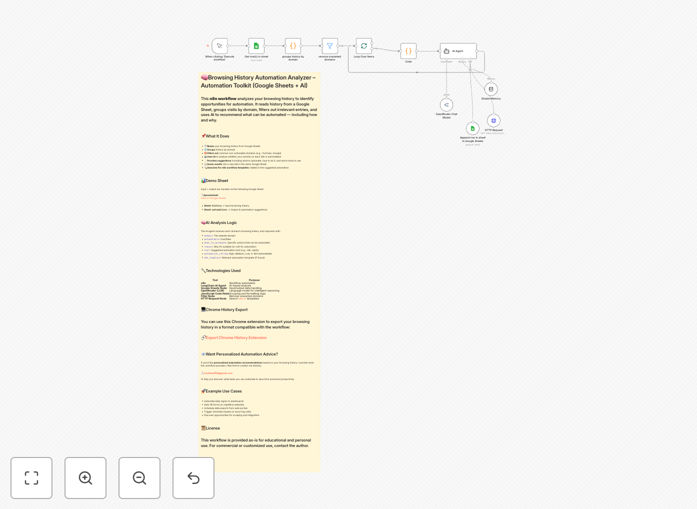The image size is (697, 509).
Task: Open the standalone Code node before AI Agent
Action: (409, 51)
